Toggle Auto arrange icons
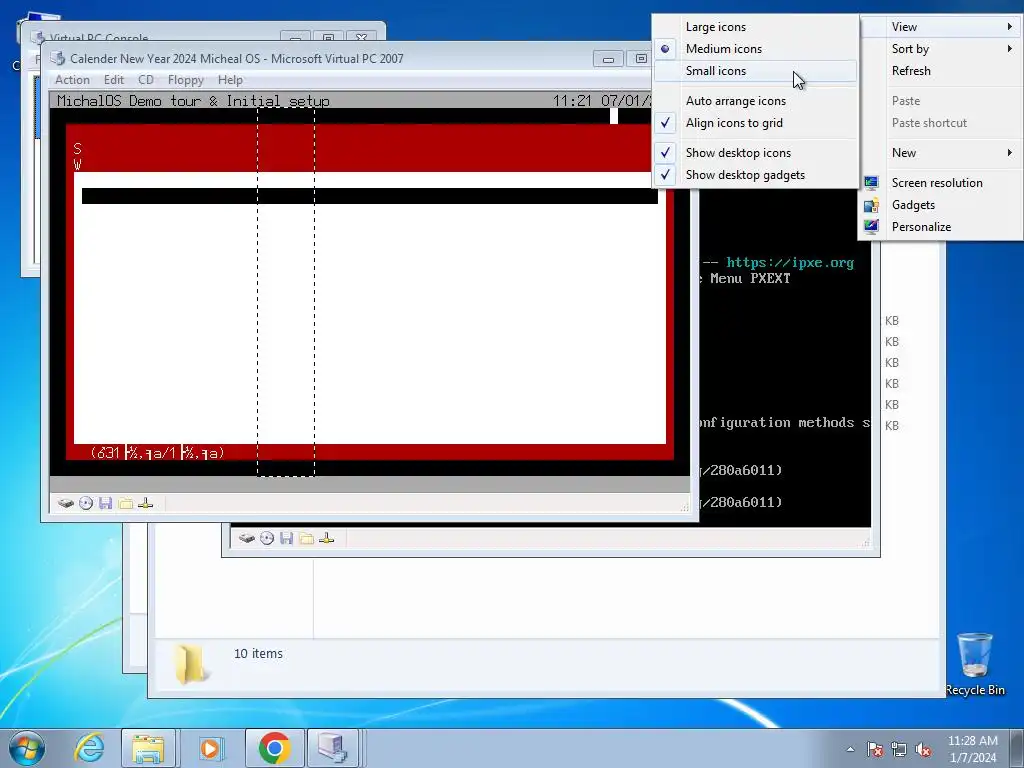The image size is (1024, 768). point(756,101)
